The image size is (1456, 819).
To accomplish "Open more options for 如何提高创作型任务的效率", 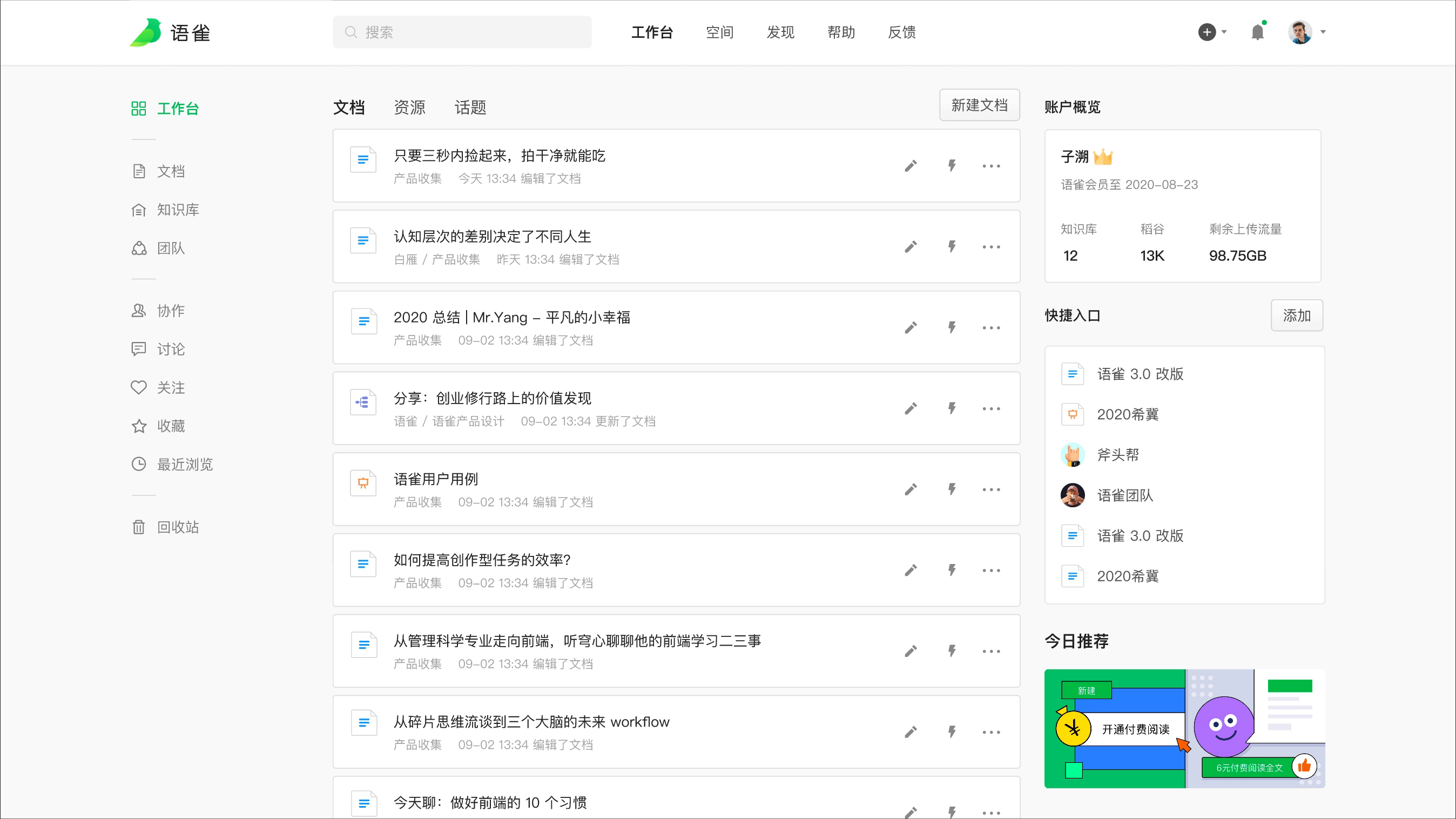I will tap(991, 570).
